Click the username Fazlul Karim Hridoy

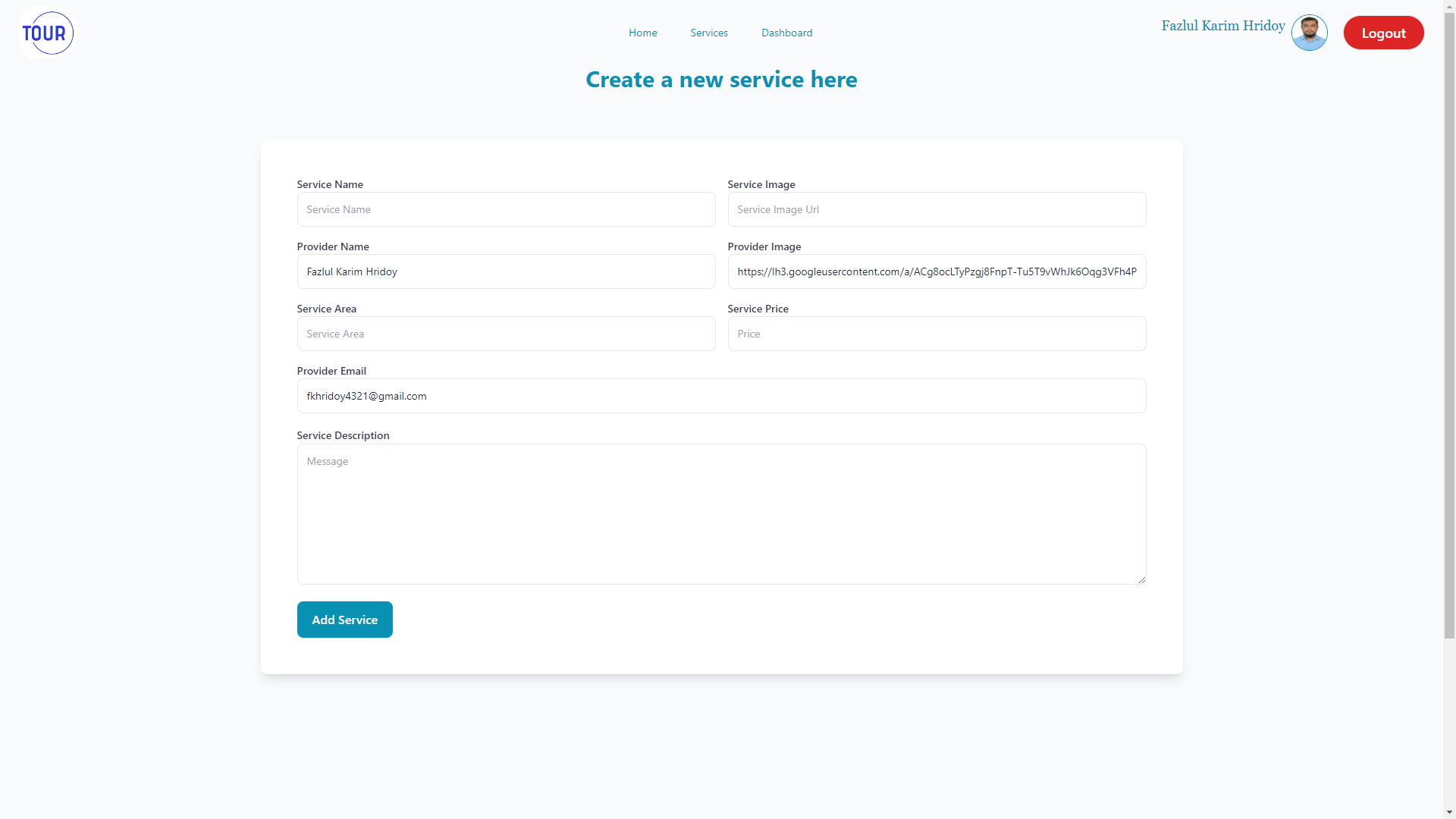1222,25
